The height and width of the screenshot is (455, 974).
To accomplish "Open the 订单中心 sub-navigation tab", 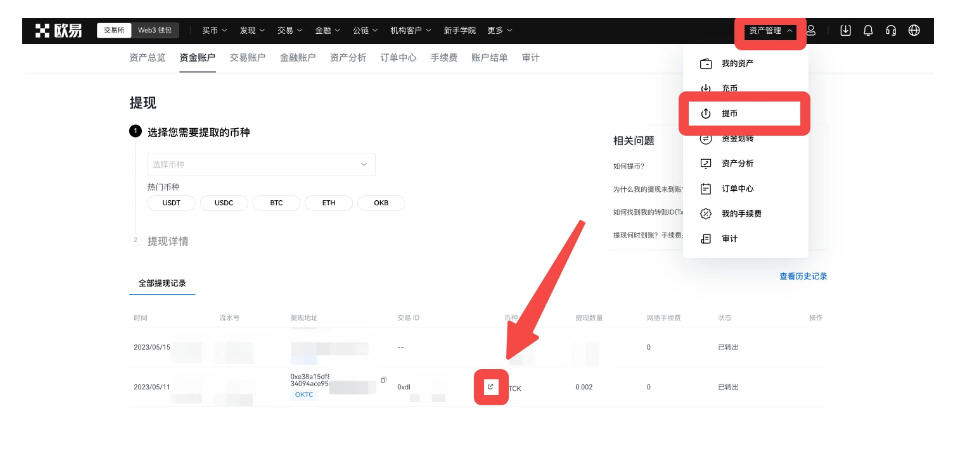I will [x=398, y=58].
